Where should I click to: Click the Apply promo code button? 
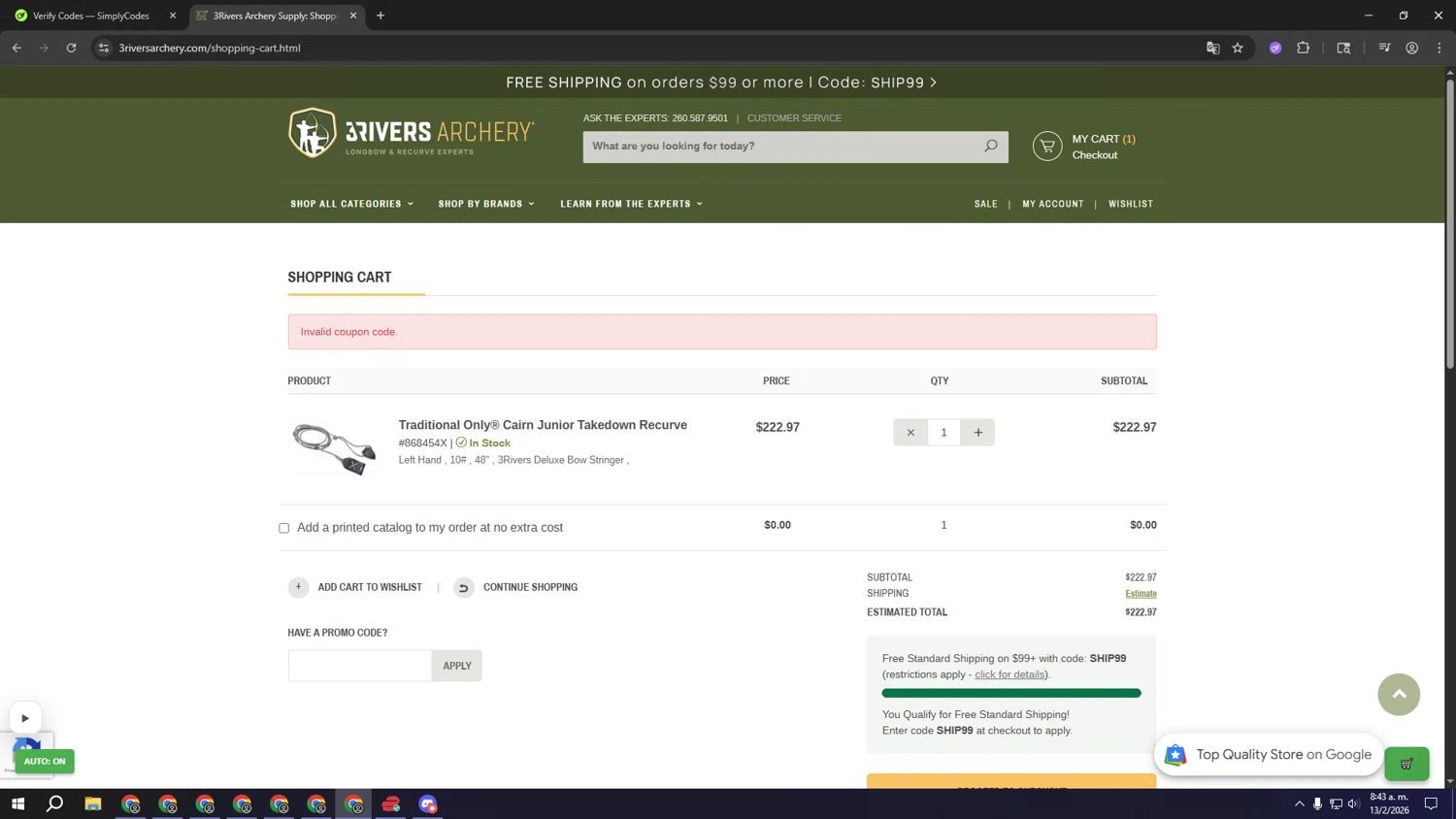pos(457,666)
